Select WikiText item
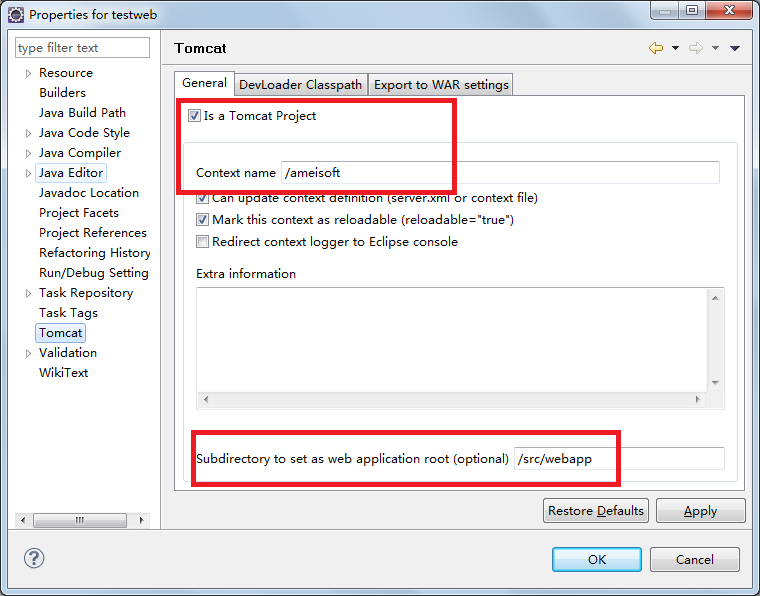The image size is (760, 596). click(x=63, y=373)
